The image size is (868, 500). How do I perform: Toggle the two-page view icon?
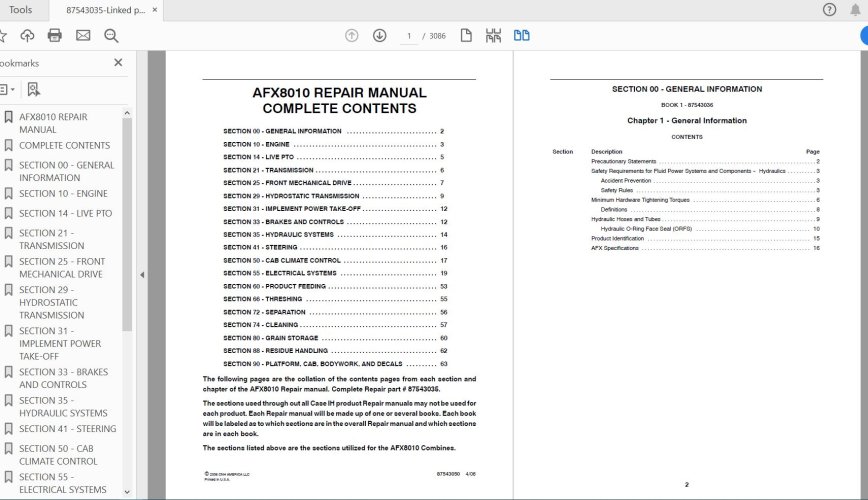[521, 36]
